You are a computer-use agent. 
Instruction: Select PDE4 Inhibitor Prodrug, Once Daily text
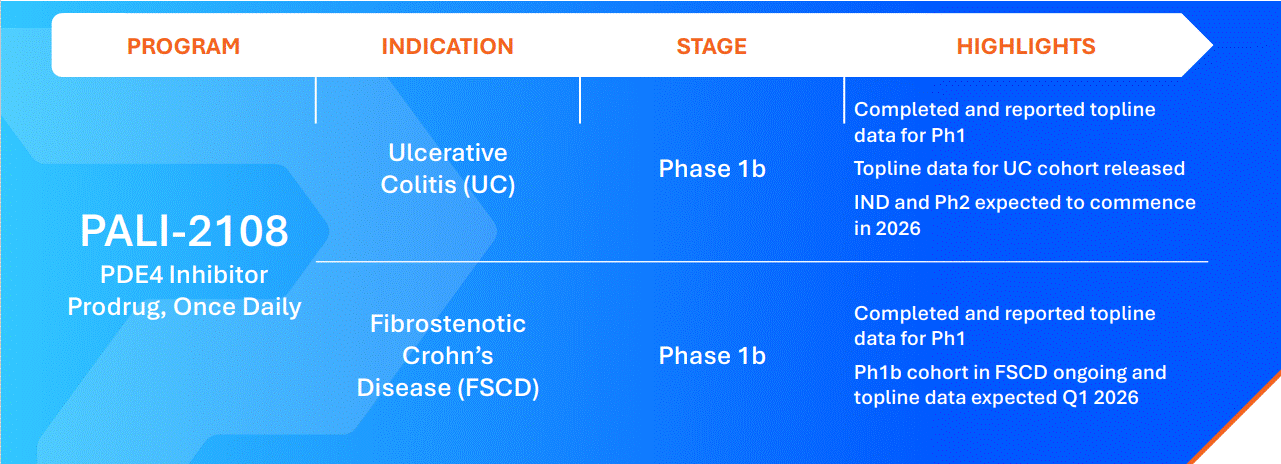[x=184, y=290]
